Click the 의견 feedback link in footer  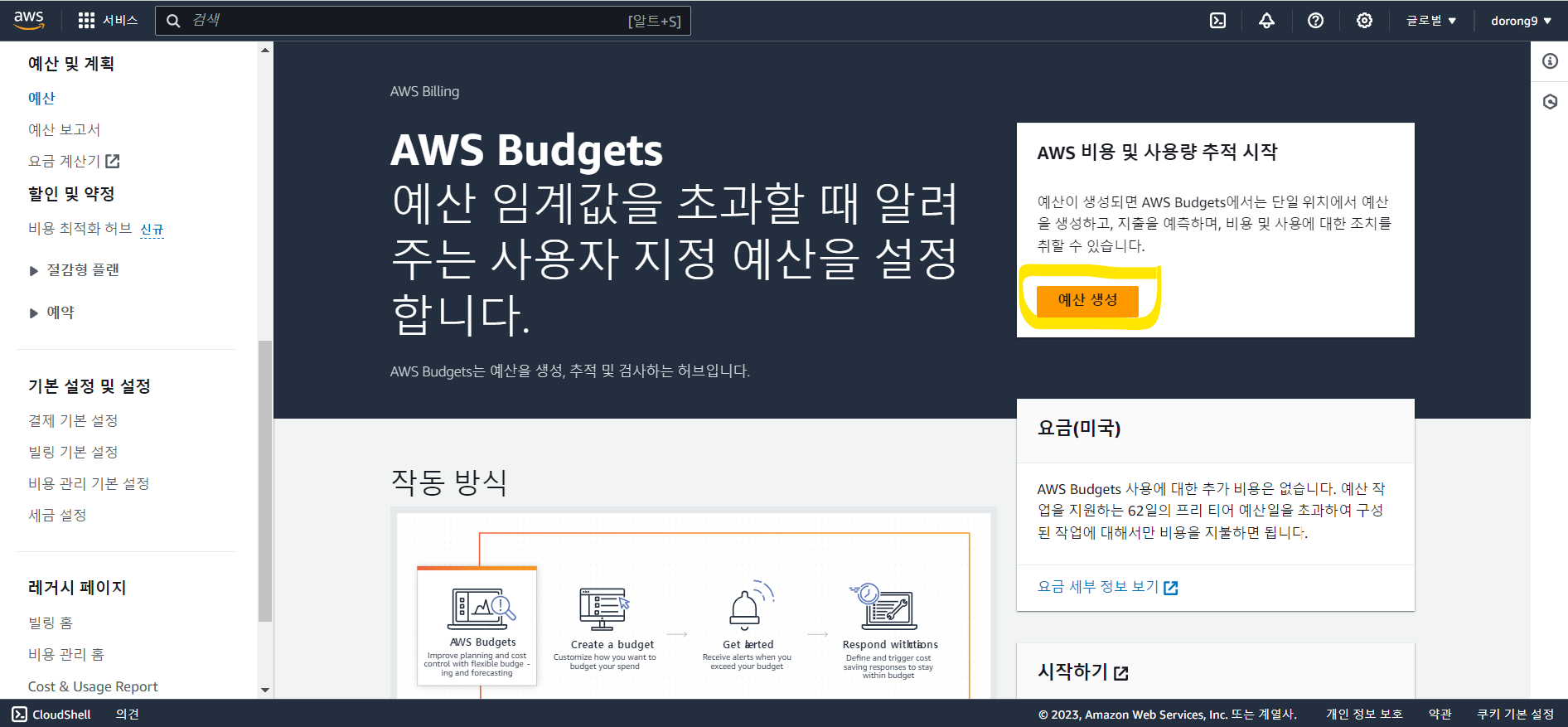128,715
